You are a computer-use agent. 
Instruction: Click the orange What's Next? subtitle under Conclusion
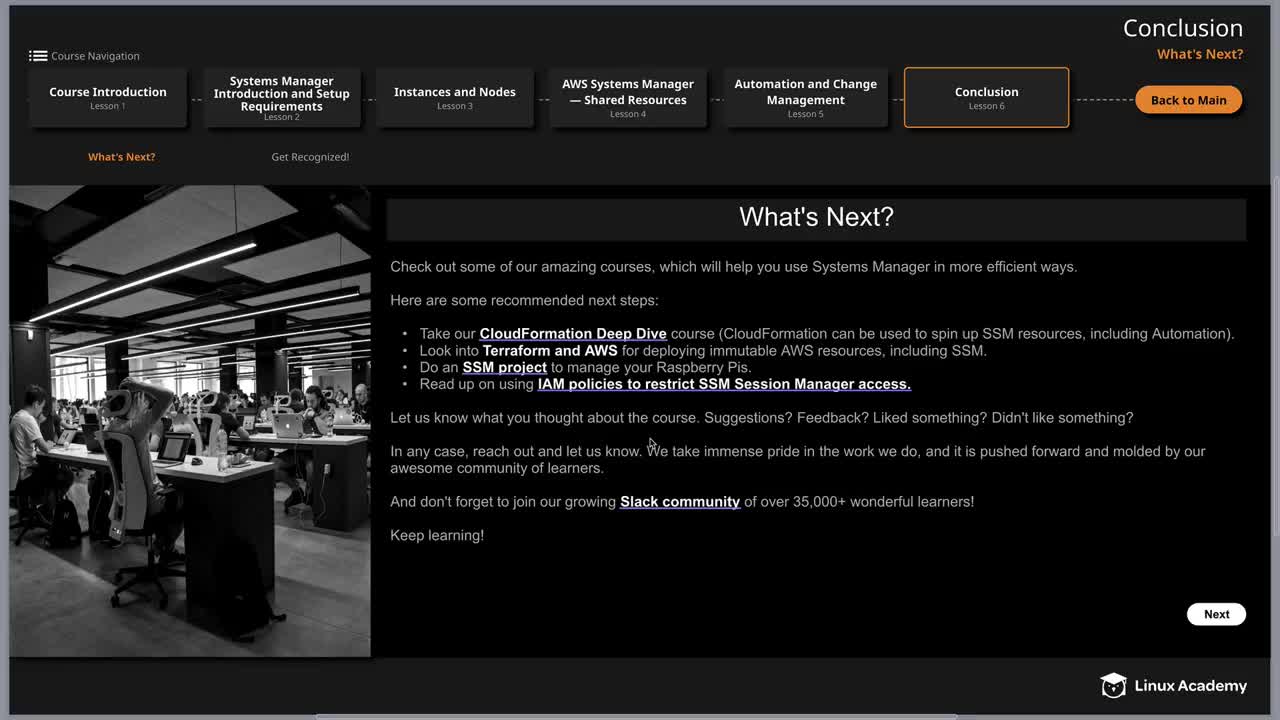pos(1200,54)
